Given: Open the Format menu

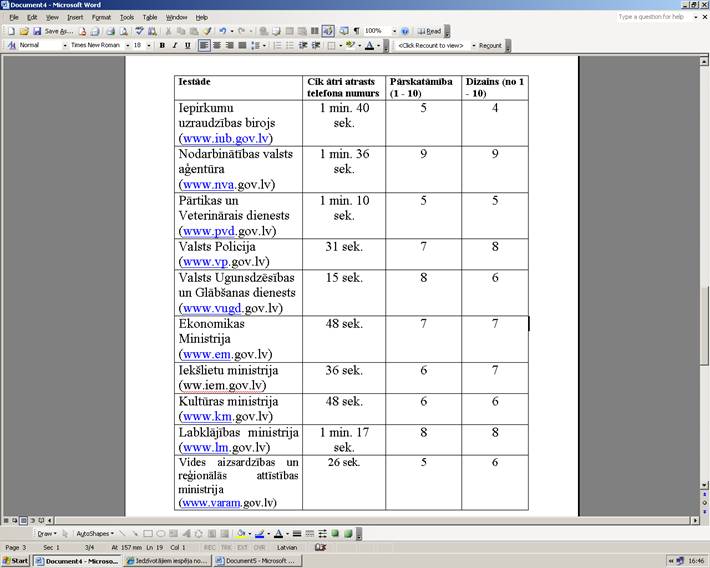Looking at the screenshot, I should (x=101, y=17).
